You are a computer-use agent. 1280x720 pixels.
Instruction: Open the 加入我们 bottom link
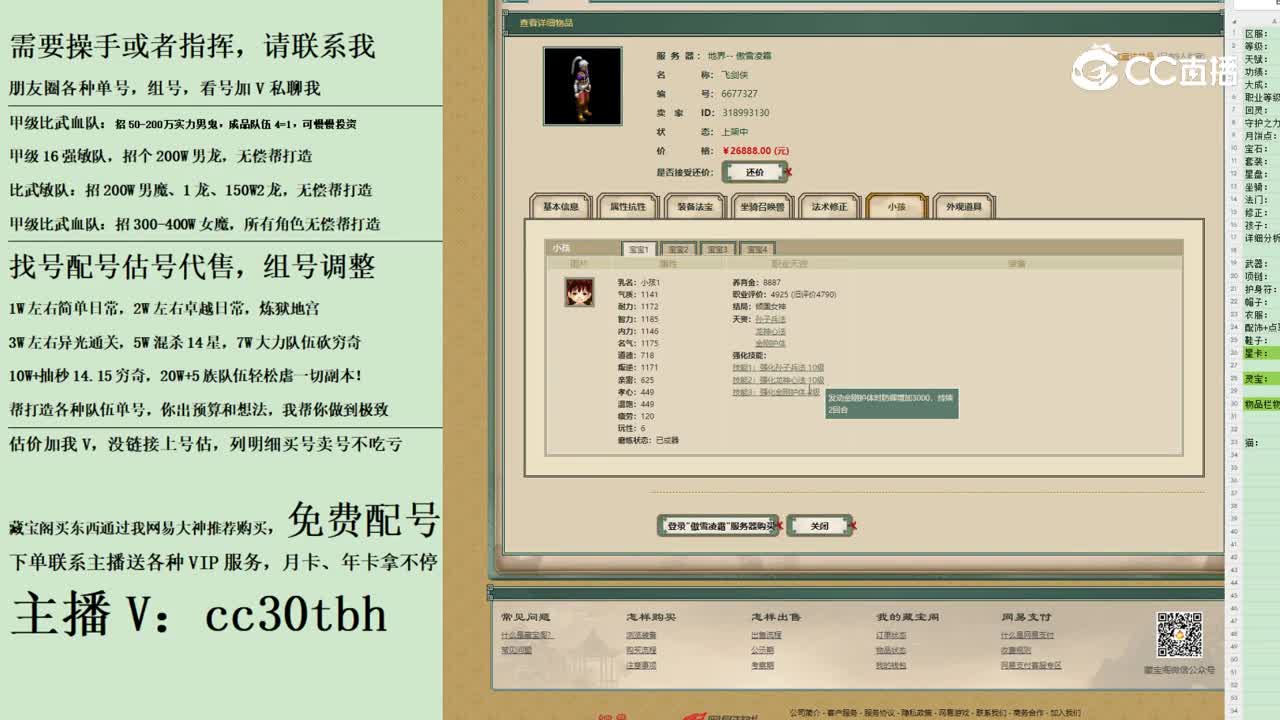pos(1065,713)
